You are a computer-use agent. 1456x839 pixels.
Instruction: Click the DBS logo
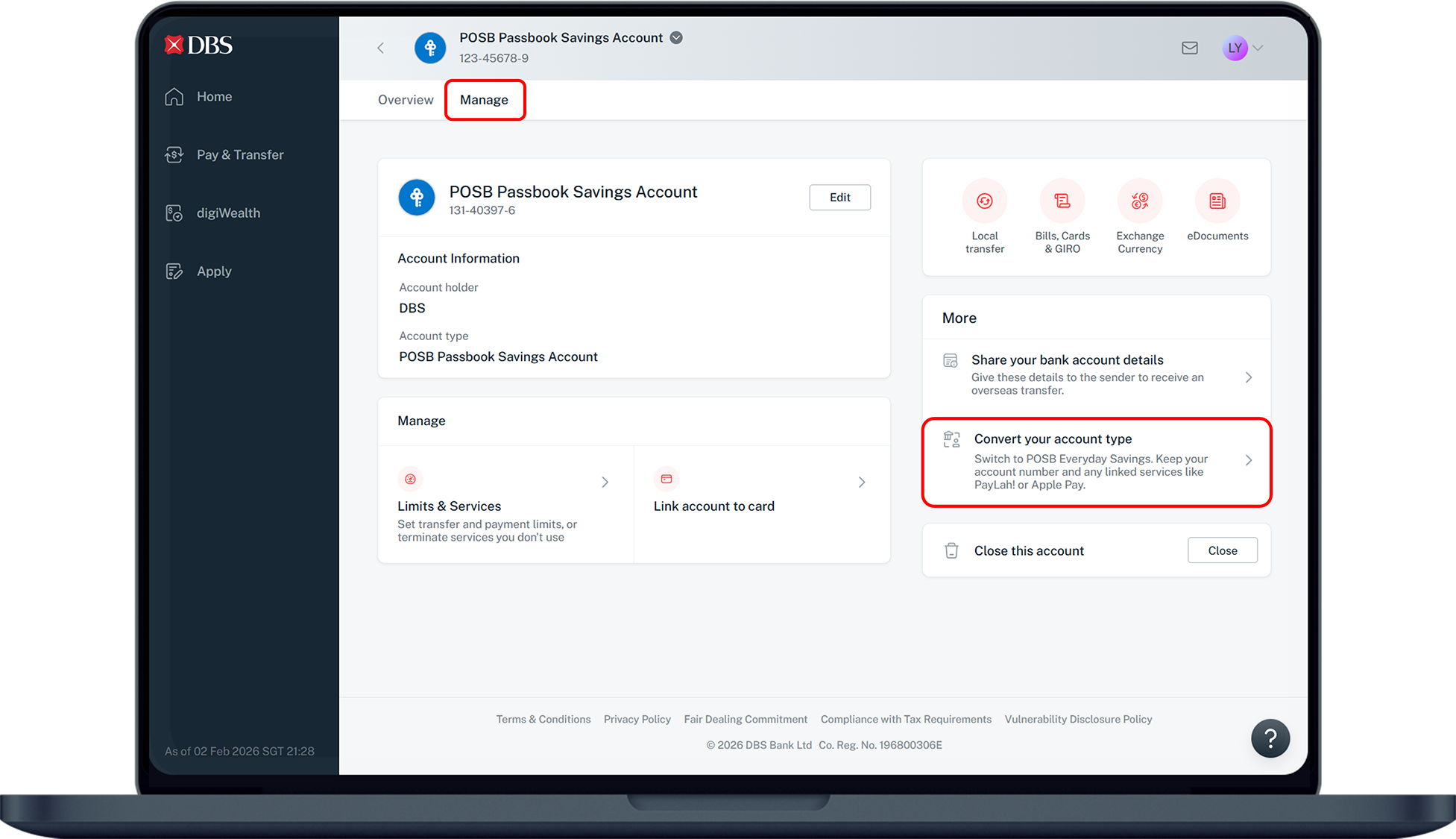point(198,45)
